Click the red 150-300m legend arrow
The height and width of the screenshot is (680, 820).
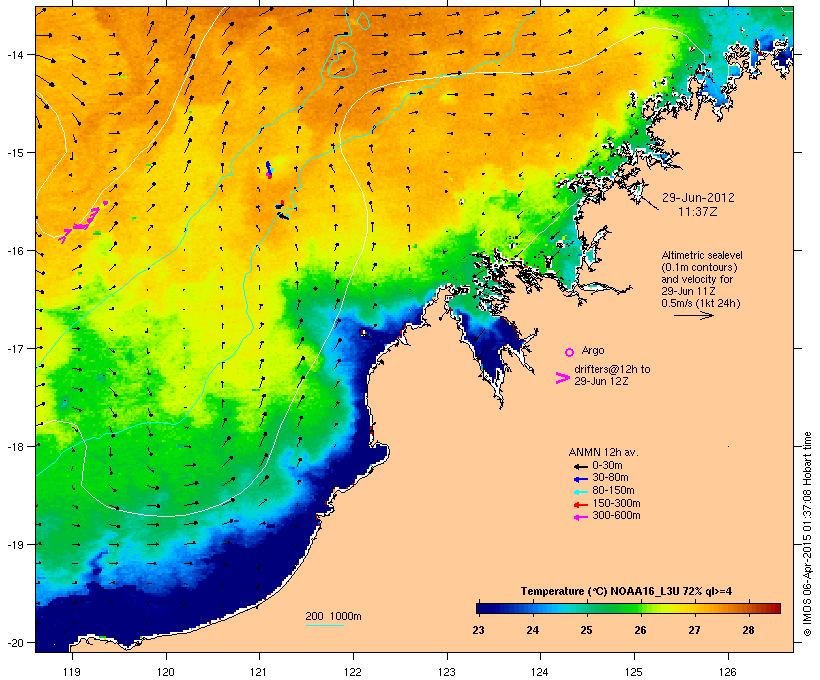581,505
